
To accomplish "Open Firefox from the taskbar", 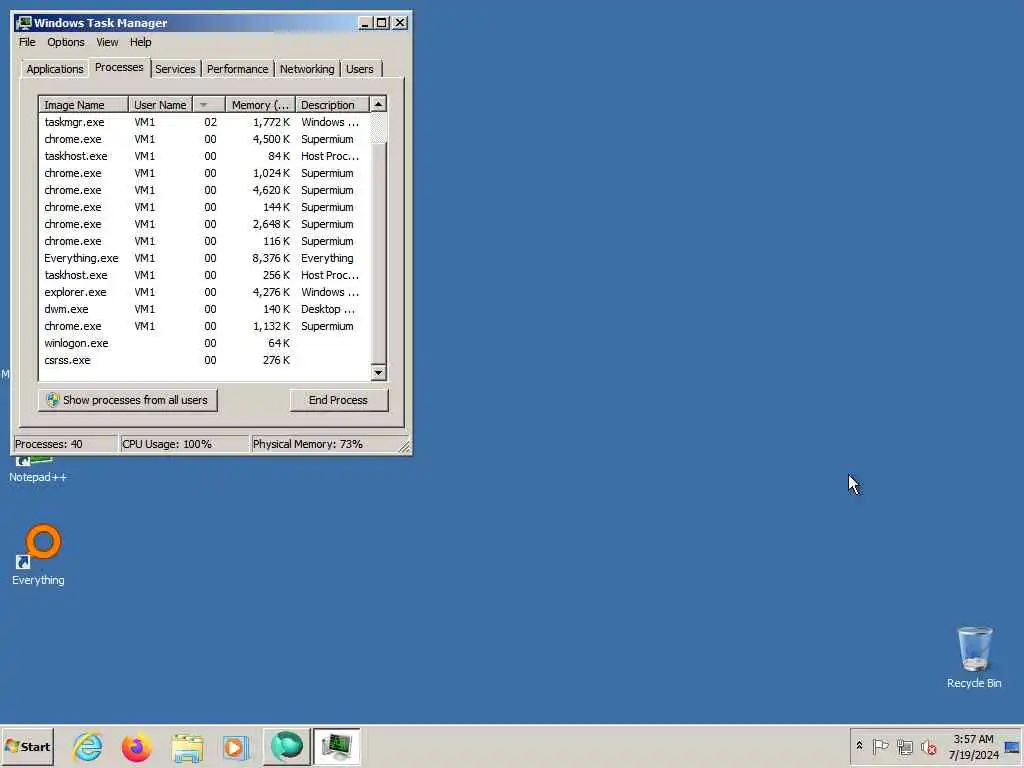I will pyautogui.click(x=136, y=746).
